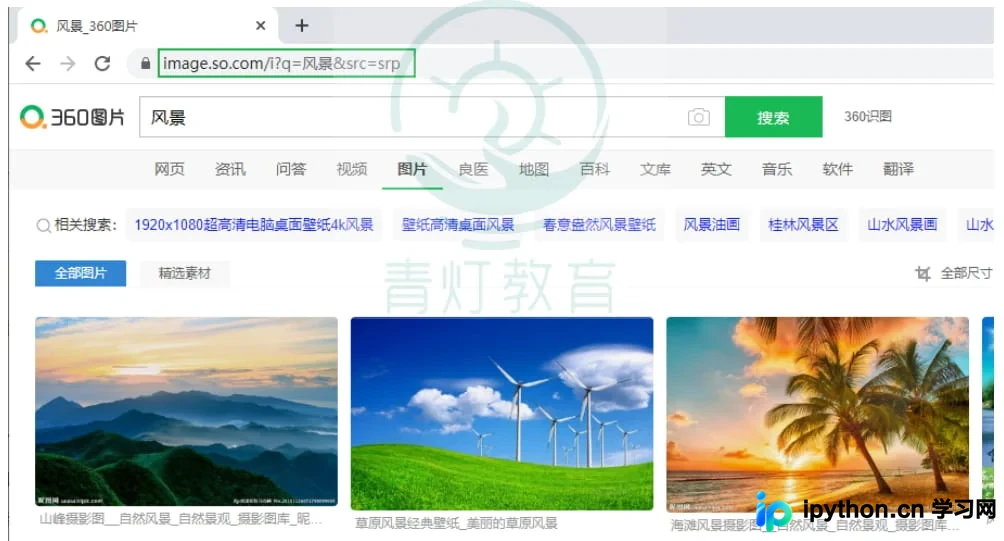Open the wind turbines grassland thumbnail
Screen dimensions: 1004x541
502,414
